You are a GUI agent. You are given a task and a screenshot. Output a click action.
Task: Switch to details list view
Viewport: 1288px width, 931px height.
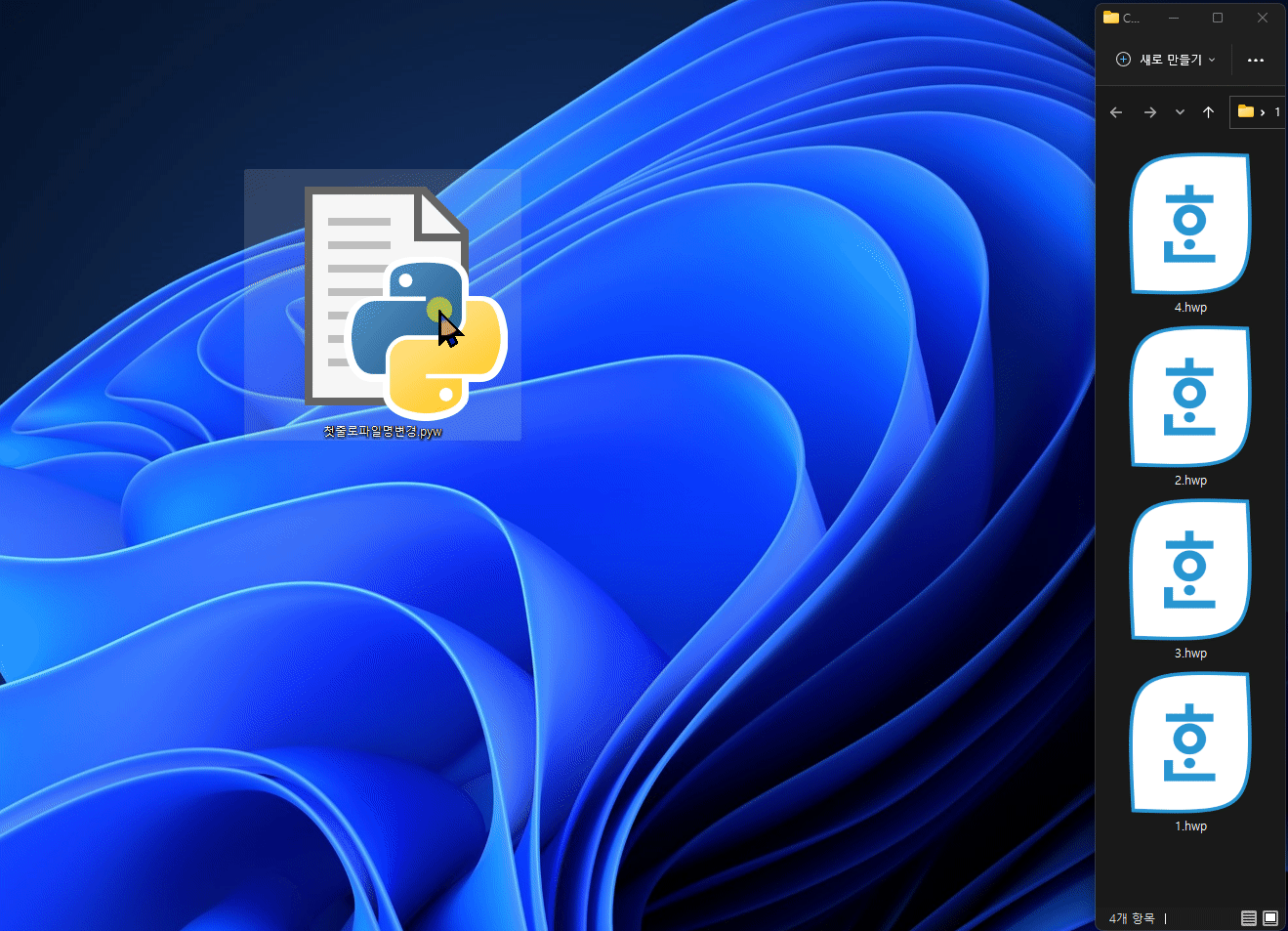pyautogui.click(x=1249, y=918)
